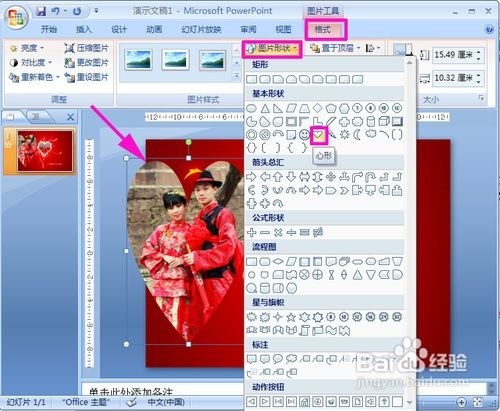Select the Back or Previous action button
This screenshot has width=500, height=411.
tap(251, 401)
